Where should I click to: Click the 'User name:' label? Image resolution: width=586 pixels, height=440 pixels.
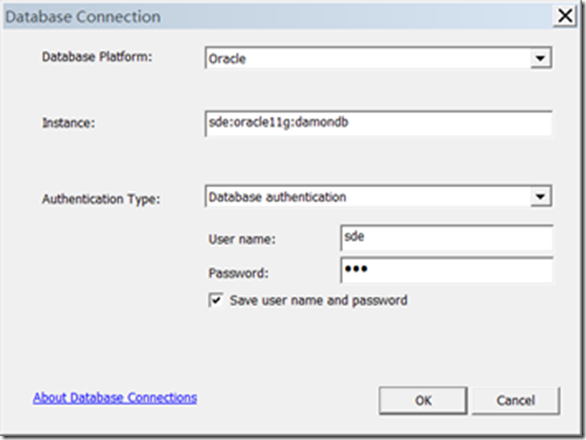point(242,239)
